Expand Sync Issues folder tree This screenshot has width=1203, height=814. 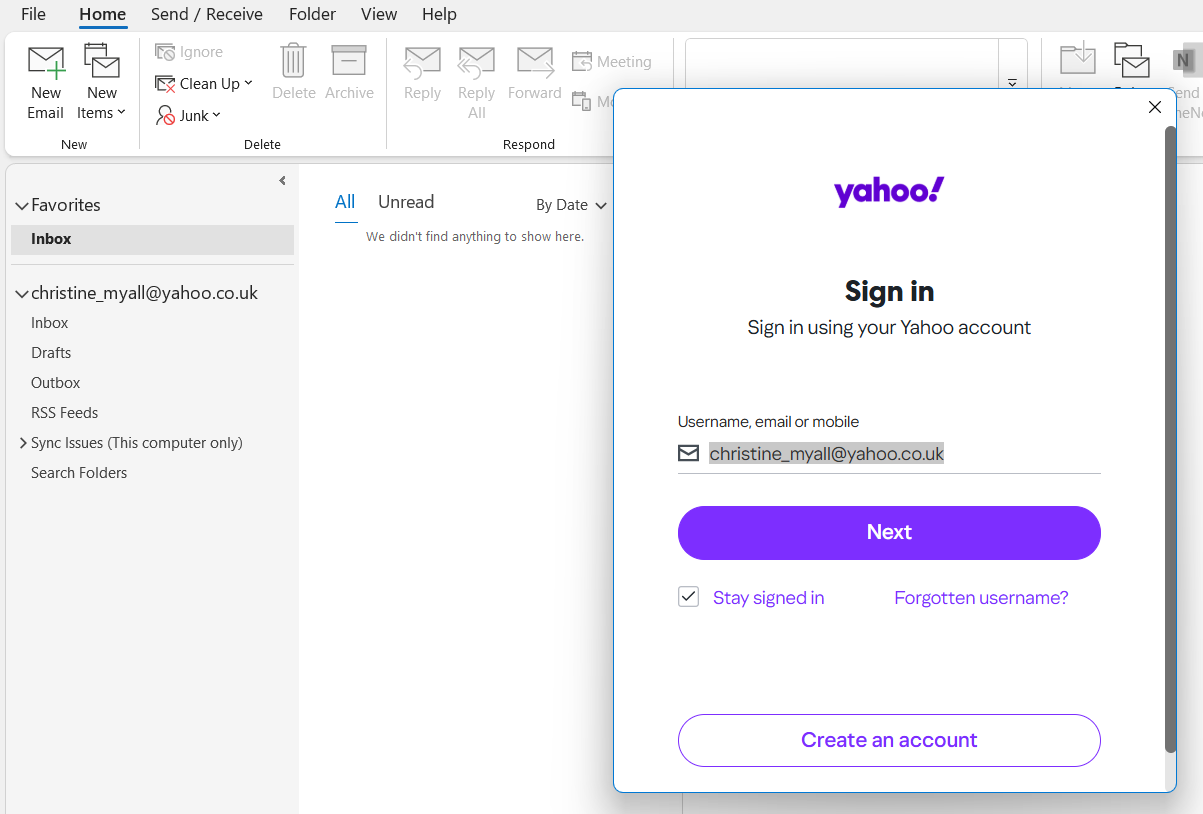(23, 442)
